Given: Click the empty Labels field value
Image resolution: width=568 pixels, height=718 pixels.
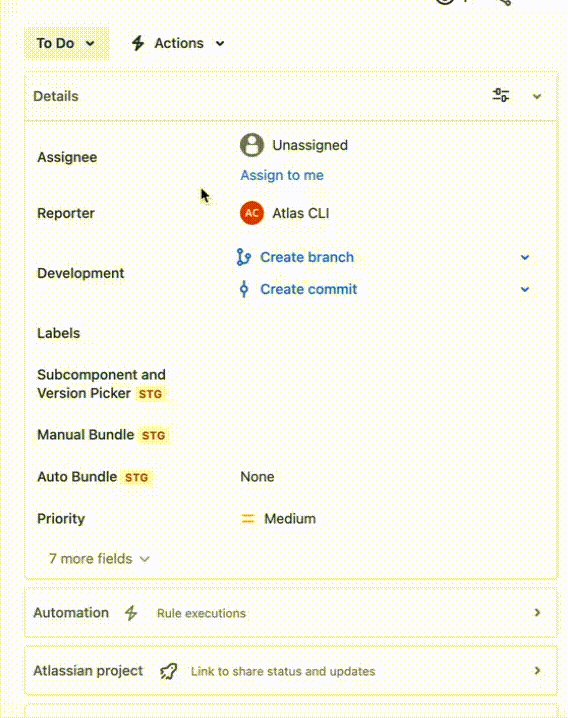Looking at the screenshot, I should 385,333.
